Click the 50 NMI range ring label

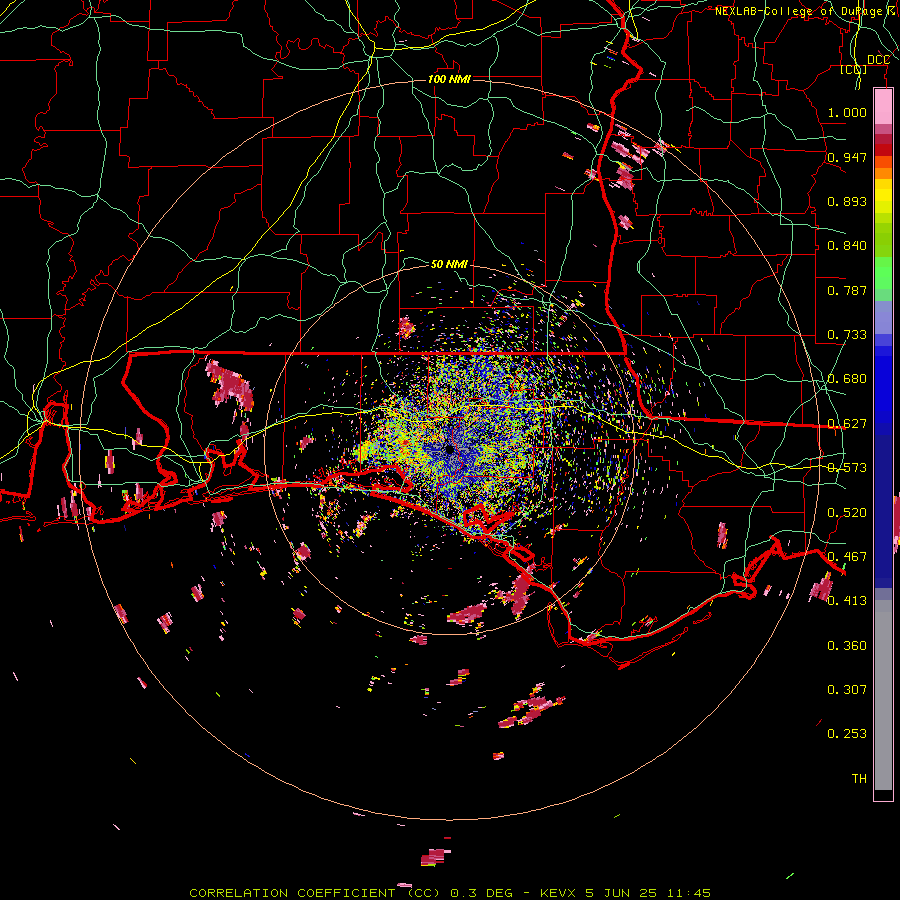pyautogui.click(x=449, y=264)
